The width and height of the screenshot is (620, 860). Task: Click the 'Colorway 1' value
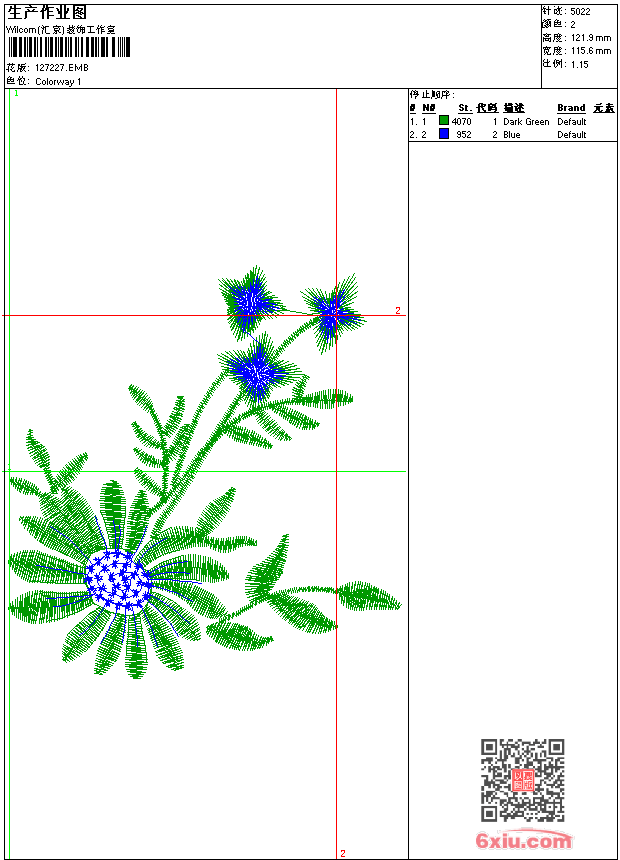coord(58,82)
